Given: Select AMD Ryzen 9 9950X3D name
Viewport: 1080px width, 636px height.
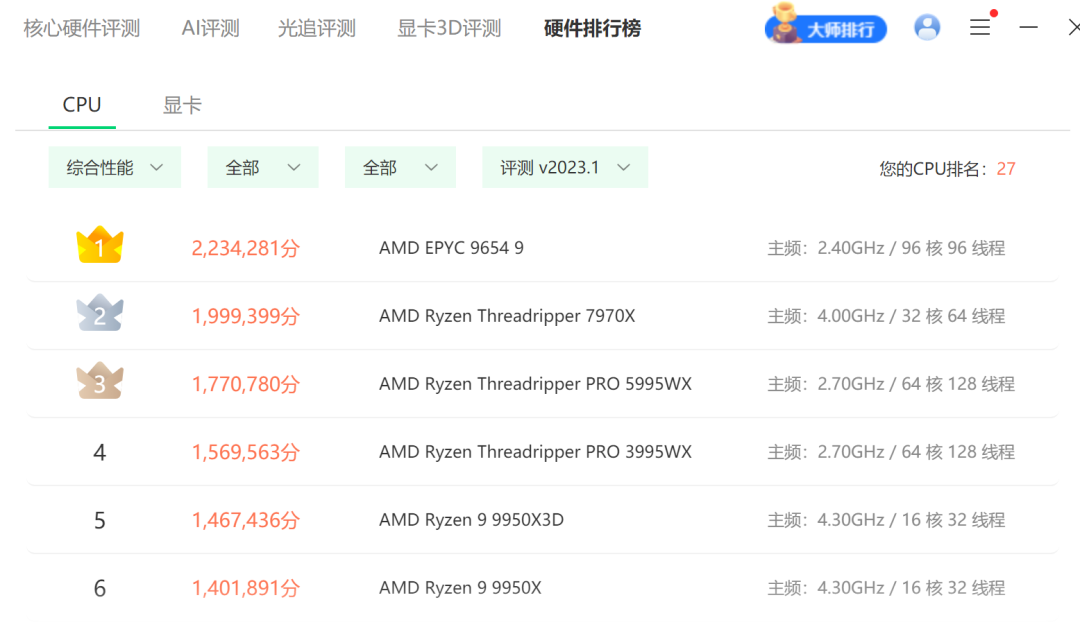Looking at the screenshot, I should (471, 520).
